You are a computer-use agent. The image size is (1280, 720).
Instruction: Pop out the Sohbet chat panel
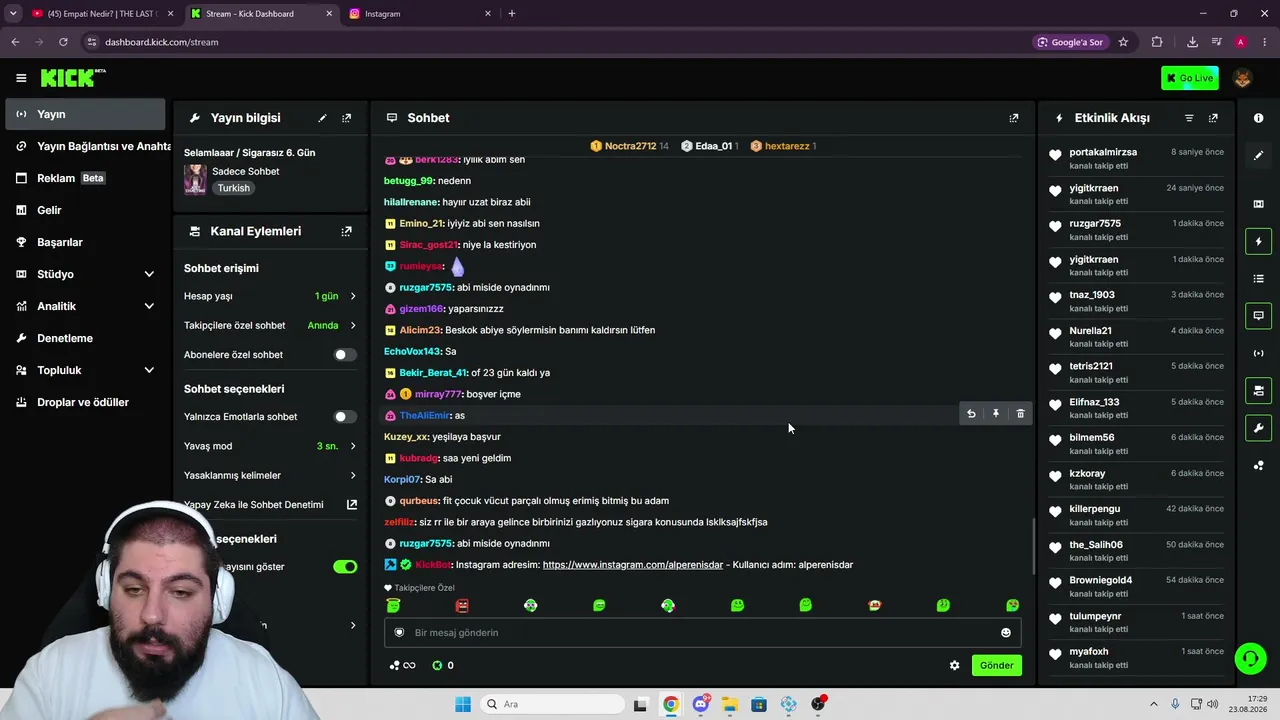1014,118
